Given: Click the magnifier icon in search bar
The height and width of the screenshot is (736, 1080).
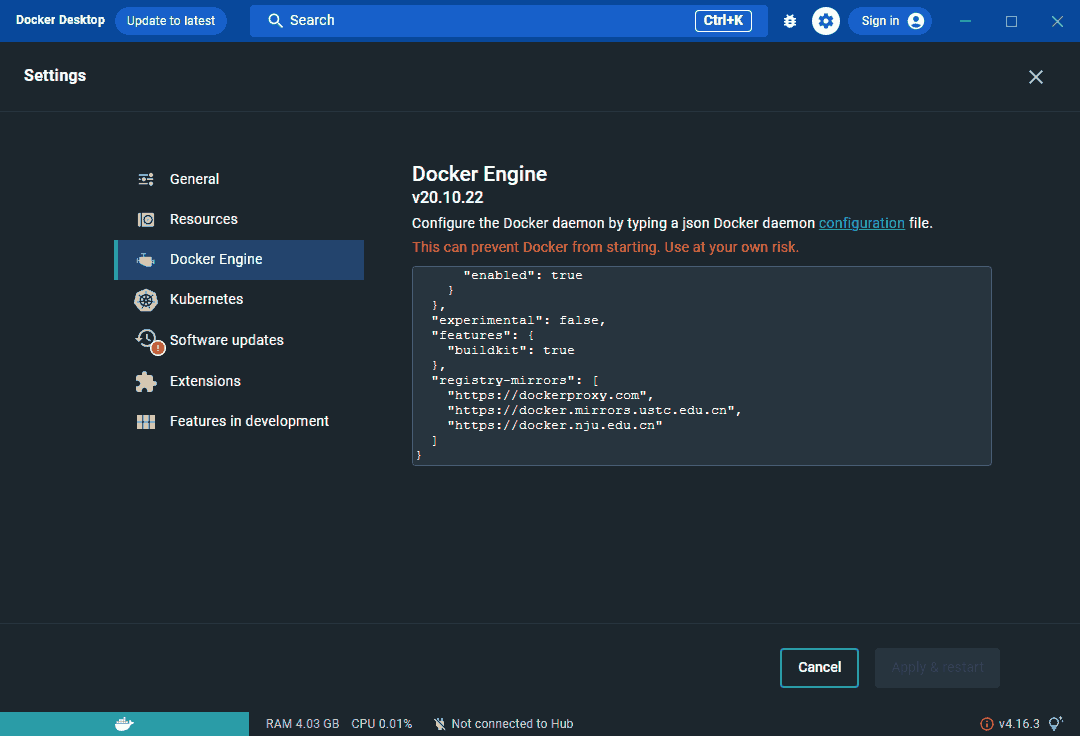Looking at the screenshot, I should (x=274, y=20).
